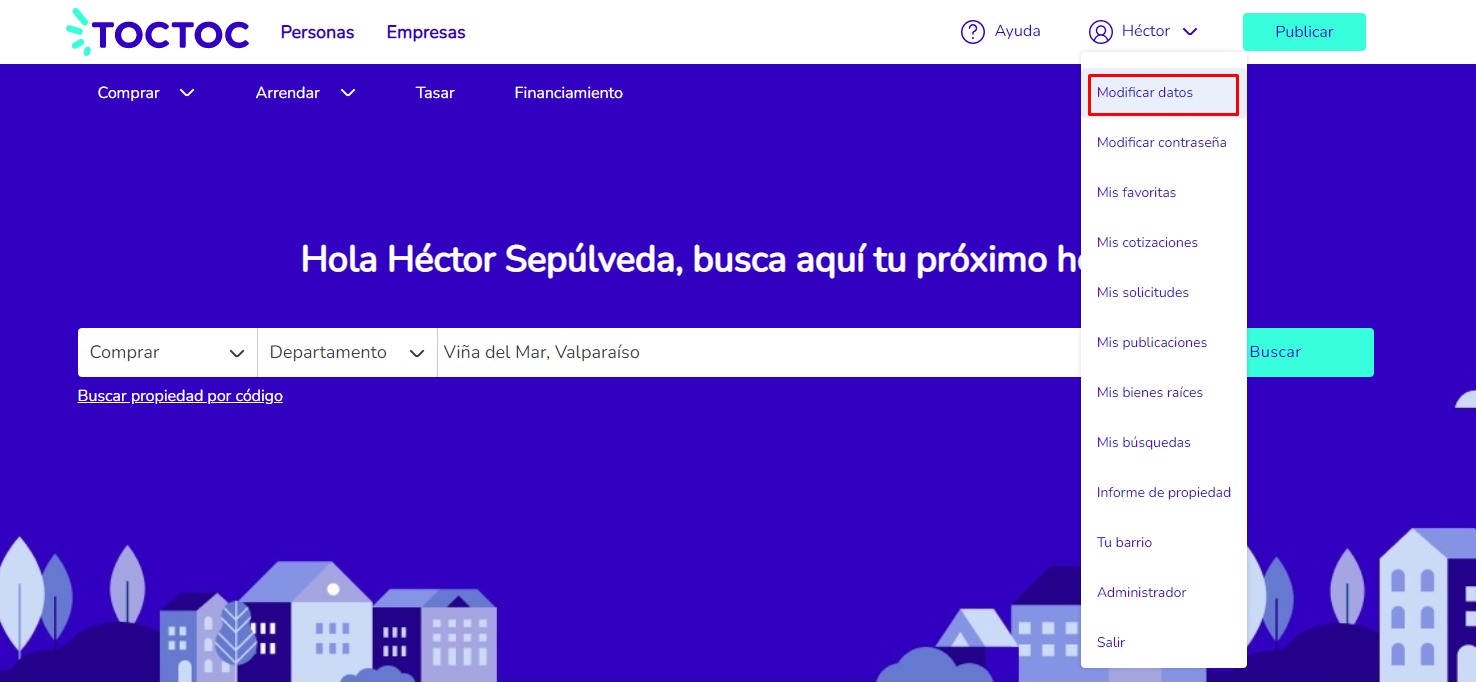The image size is (1476, 682).
Task: Open the Comprar operation dropdown in search bar
Action: pyautogui.click(x=165, y=352)
